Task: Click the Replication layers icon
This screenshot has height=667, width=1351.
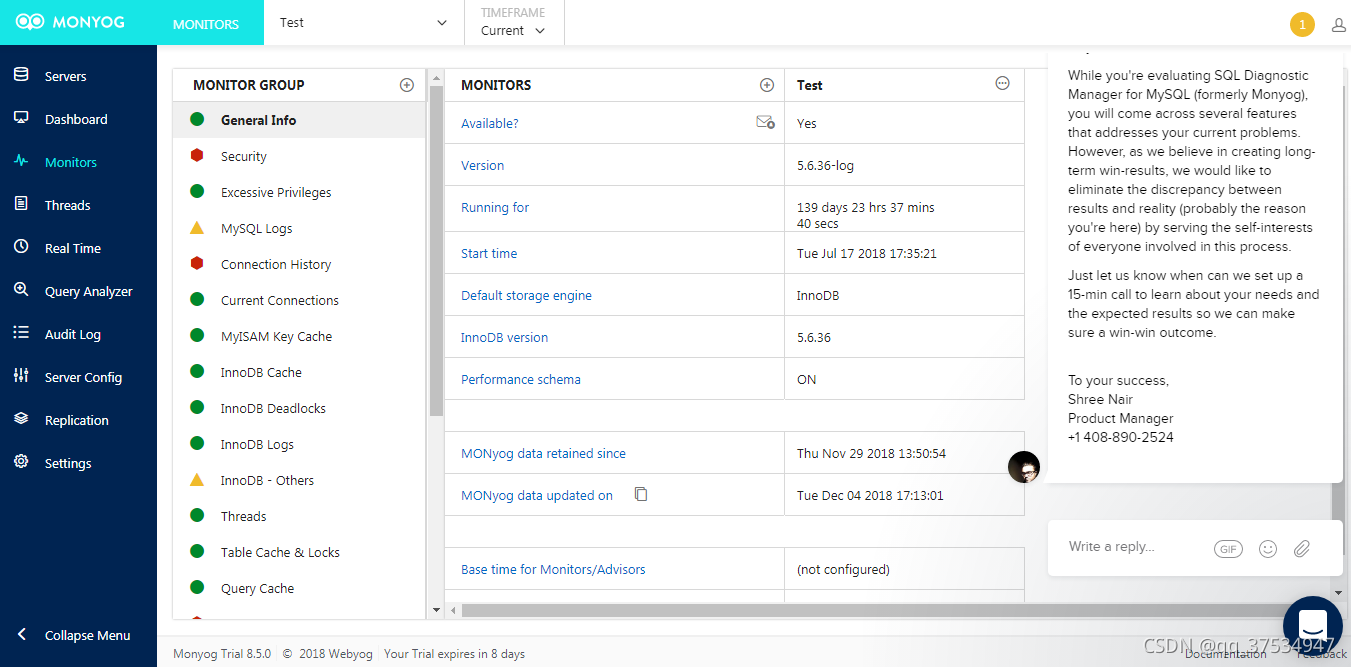Action: [21, 419]
